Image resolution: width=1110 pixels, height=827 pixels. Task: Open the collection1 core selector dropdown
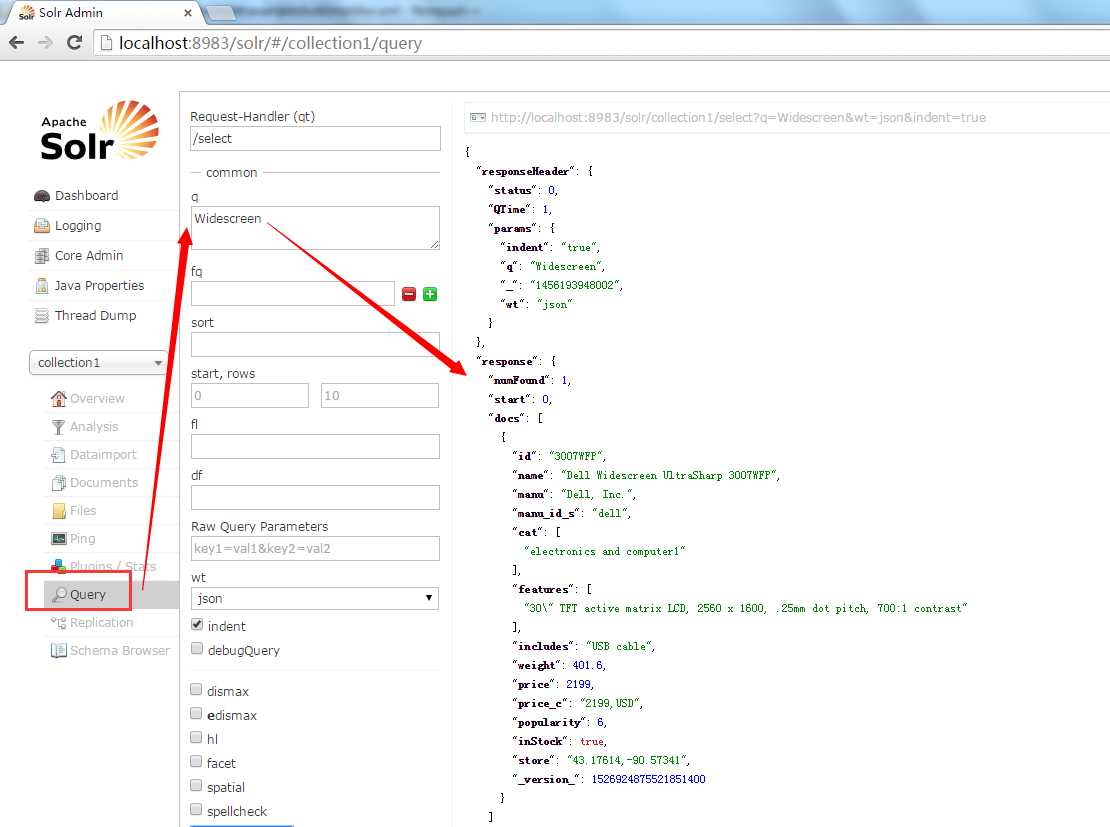coord(98,363)
